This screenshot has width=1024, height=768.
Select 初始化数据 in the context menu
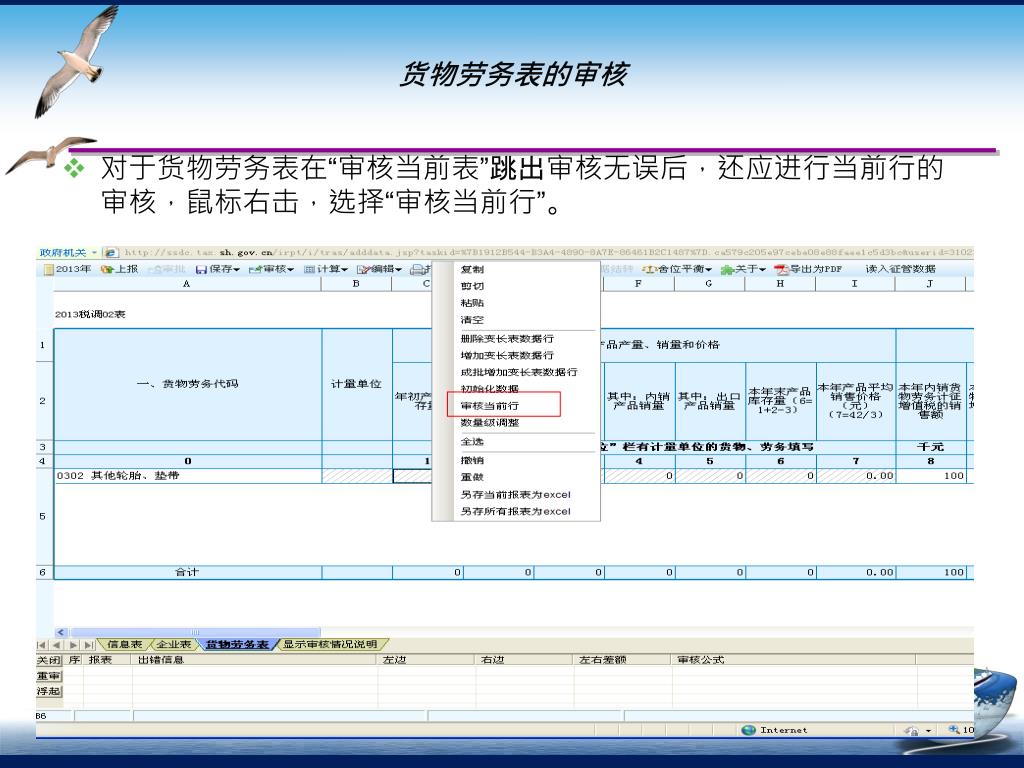pyautogui.click(x=489, y=389)
